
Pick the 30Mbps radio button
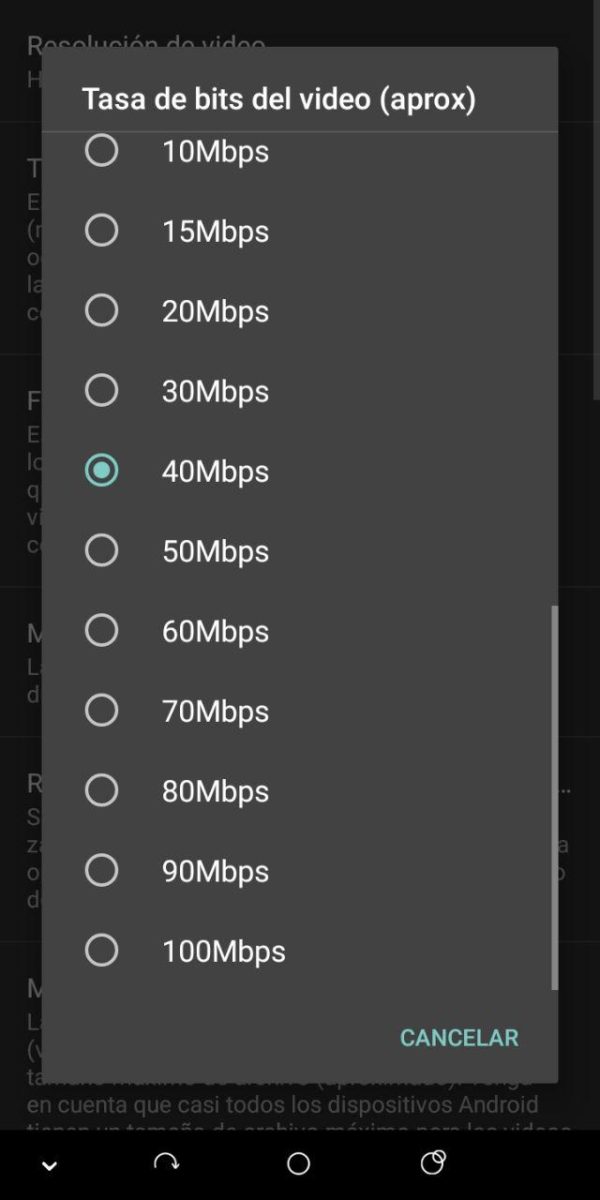point(300,391)
